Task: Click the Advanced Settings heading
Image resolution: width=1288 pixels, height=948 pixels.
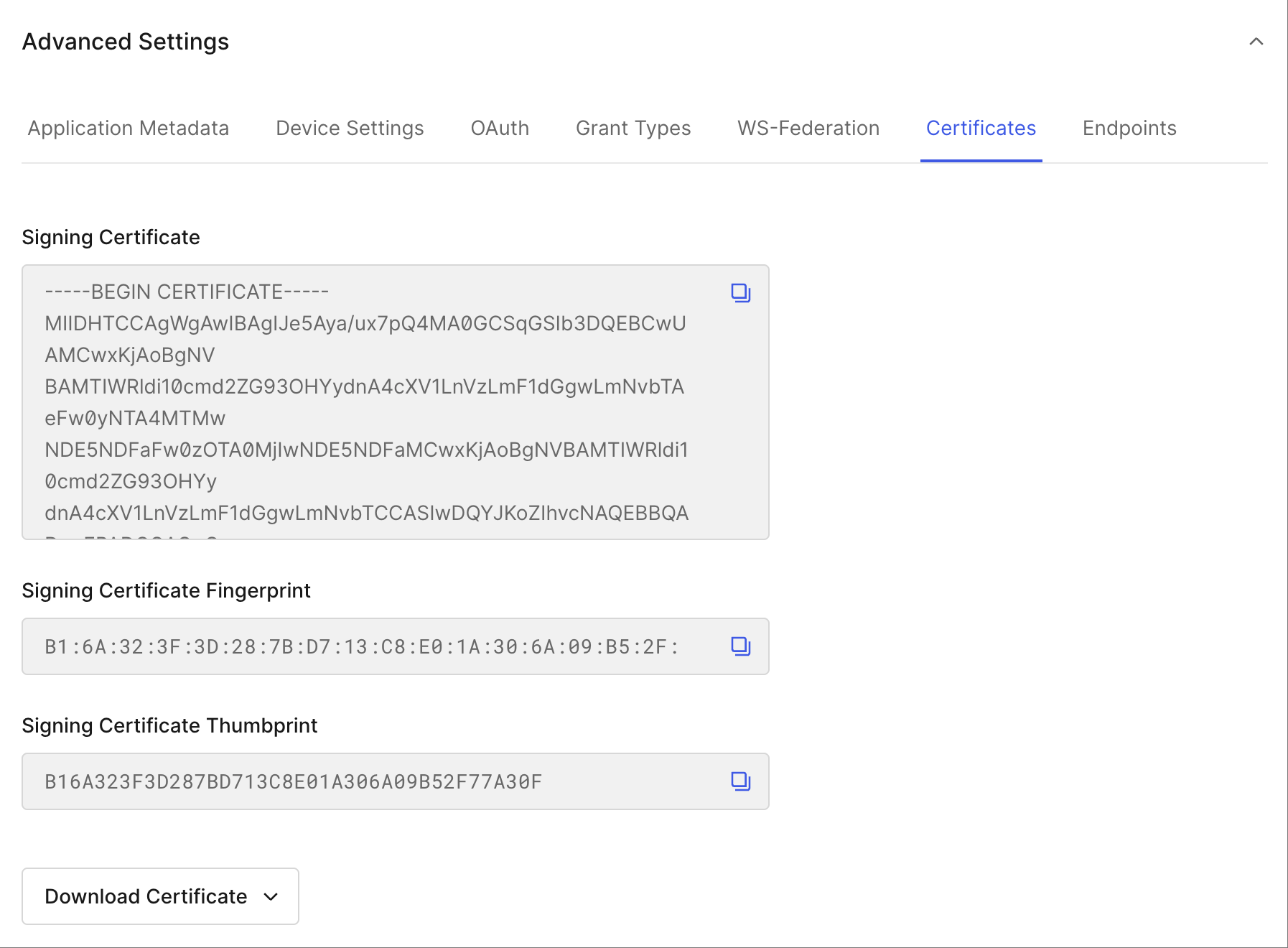Action: (x=126, y=42)
